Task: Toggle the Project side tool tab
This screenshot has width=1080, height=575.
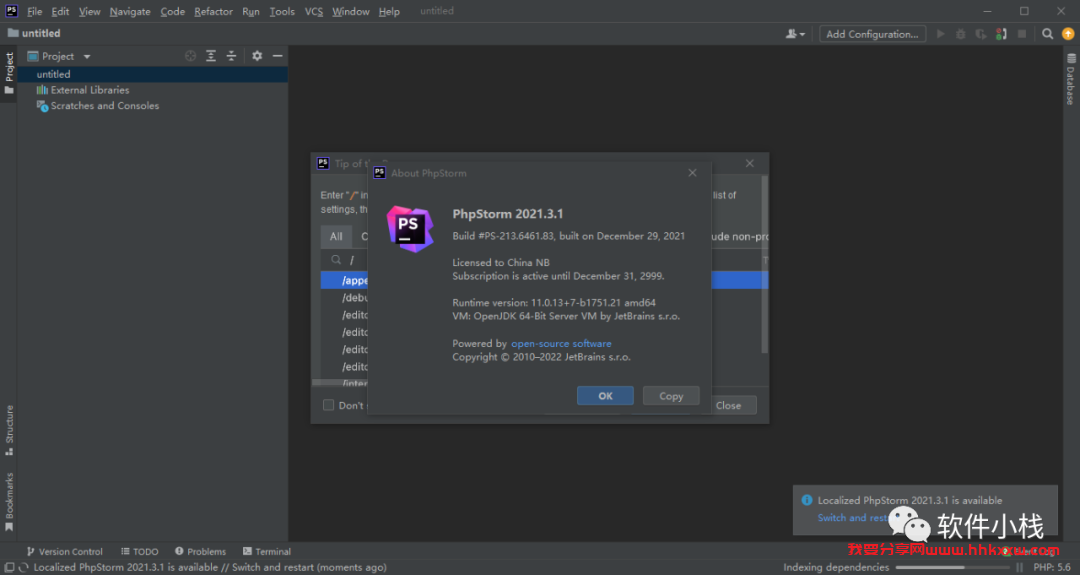Action: [9, 74]
